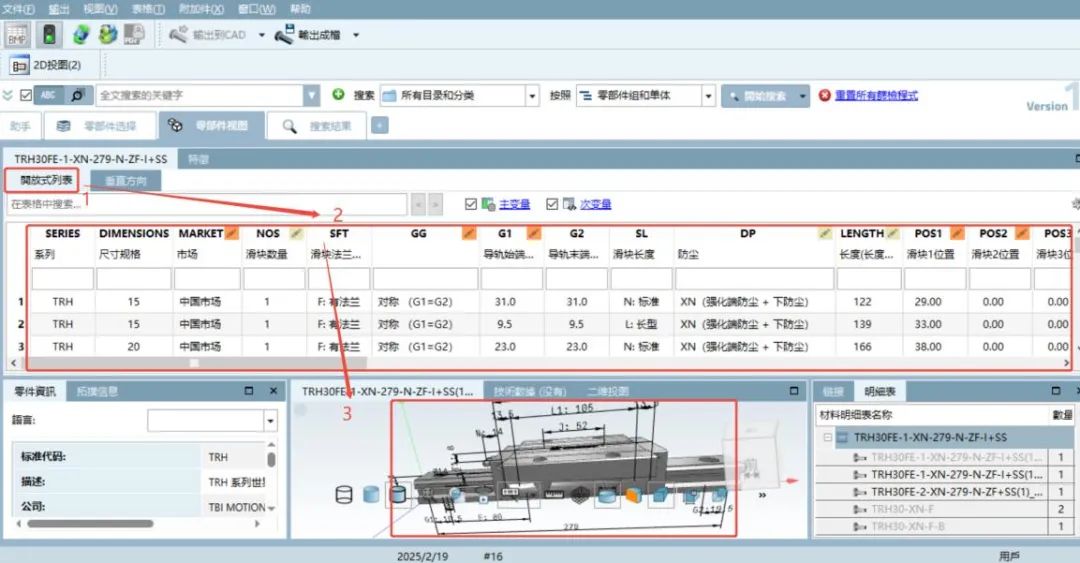Toggle the magnifier search mode button

tap(77, 95)
